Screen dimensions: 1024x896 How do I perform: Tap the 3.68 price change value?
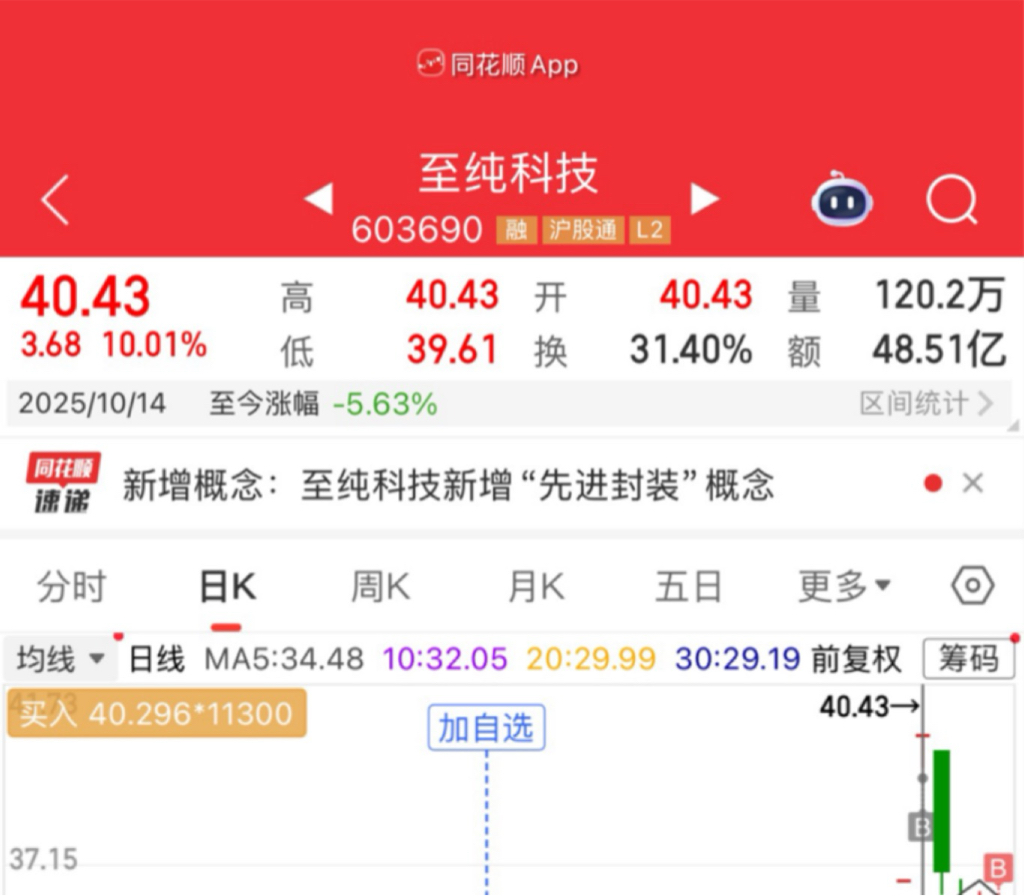[51, 345]
